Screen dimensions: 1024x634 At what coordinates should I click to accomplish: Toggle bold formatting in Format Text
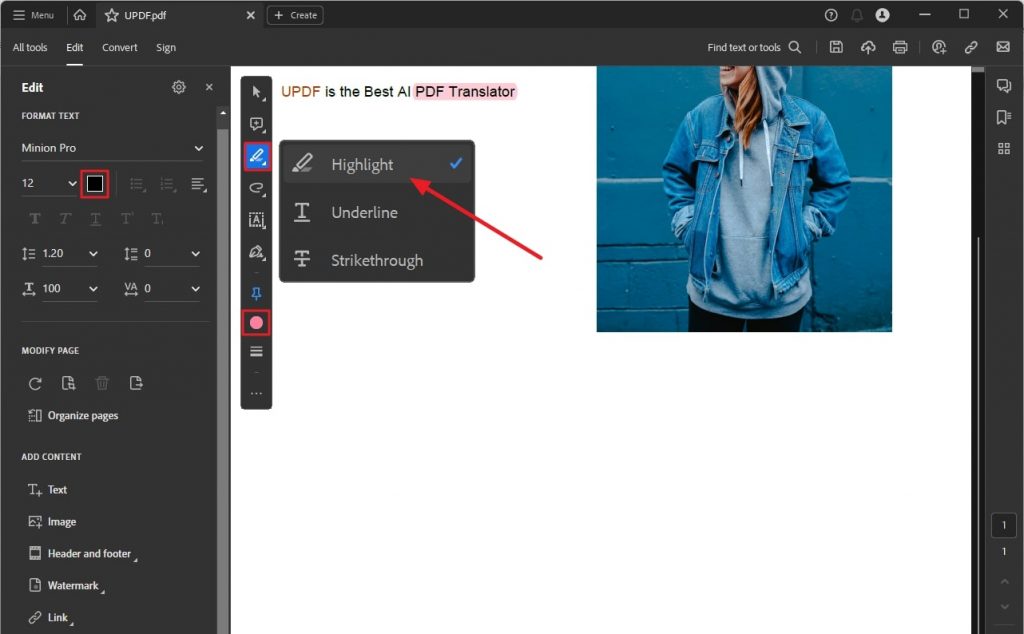pos(36,218)
